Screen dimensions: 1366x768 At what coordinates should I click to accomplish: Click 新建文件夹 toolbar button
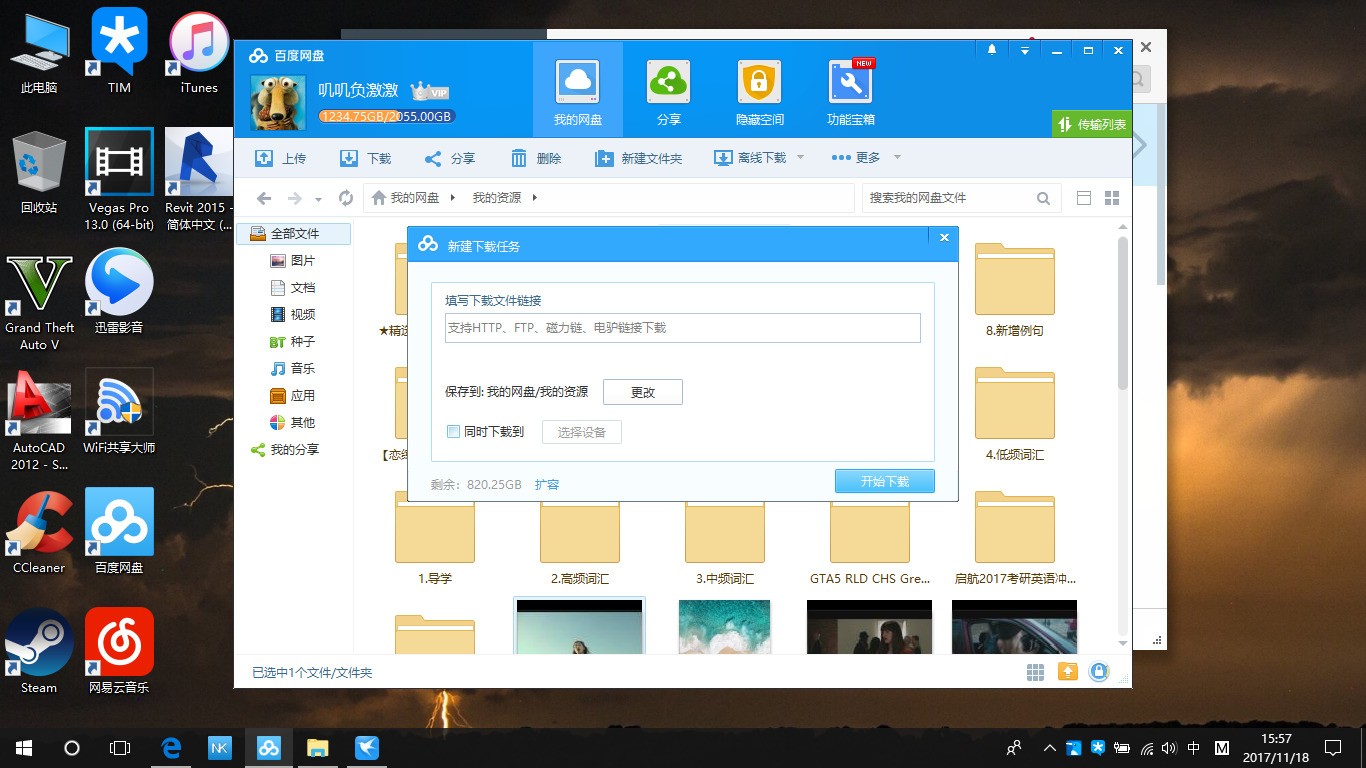tap(638, 158)
